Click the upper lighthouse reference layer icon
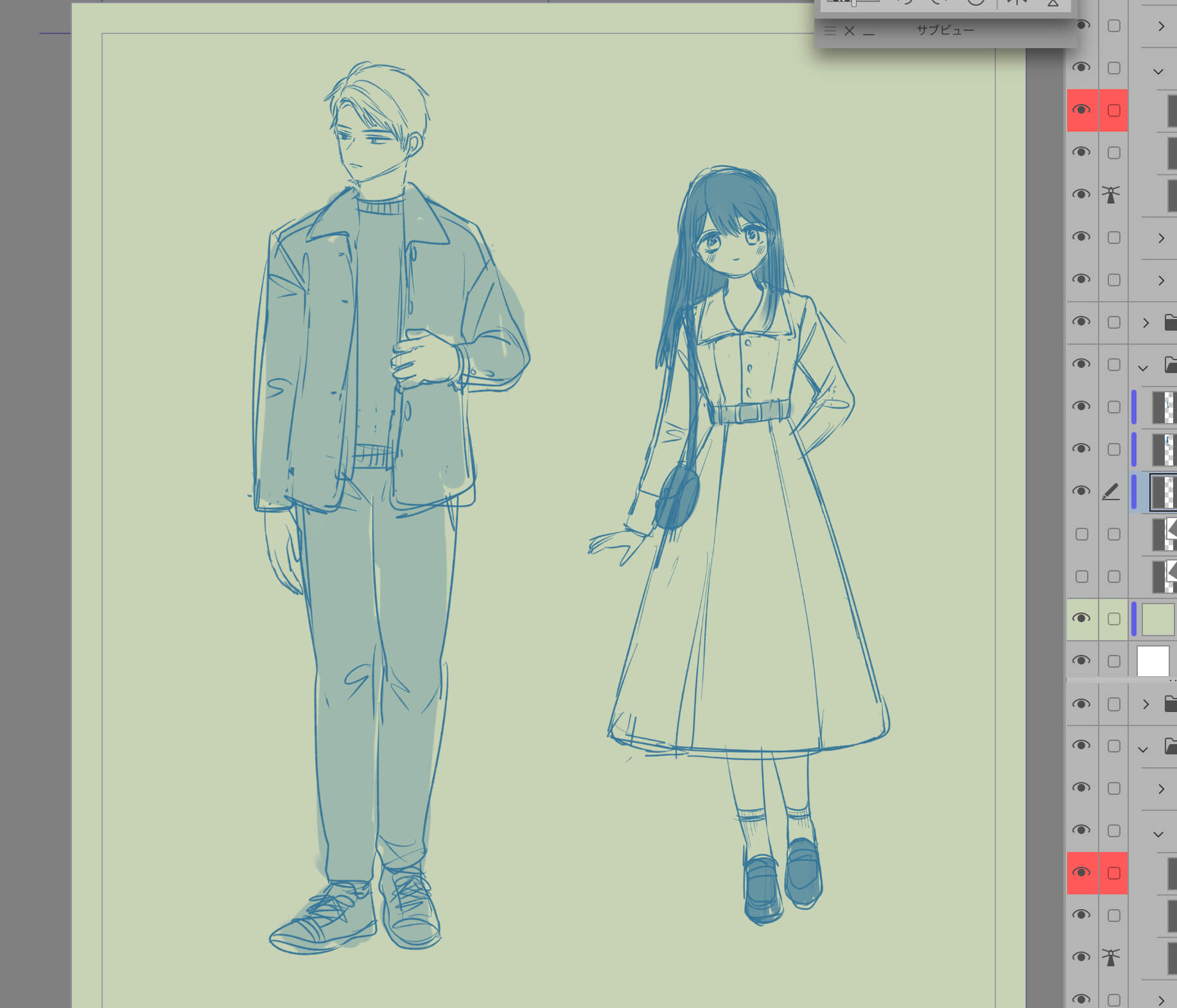The width and height of the screenshot is (1177, 1008). coord(1111,194)
